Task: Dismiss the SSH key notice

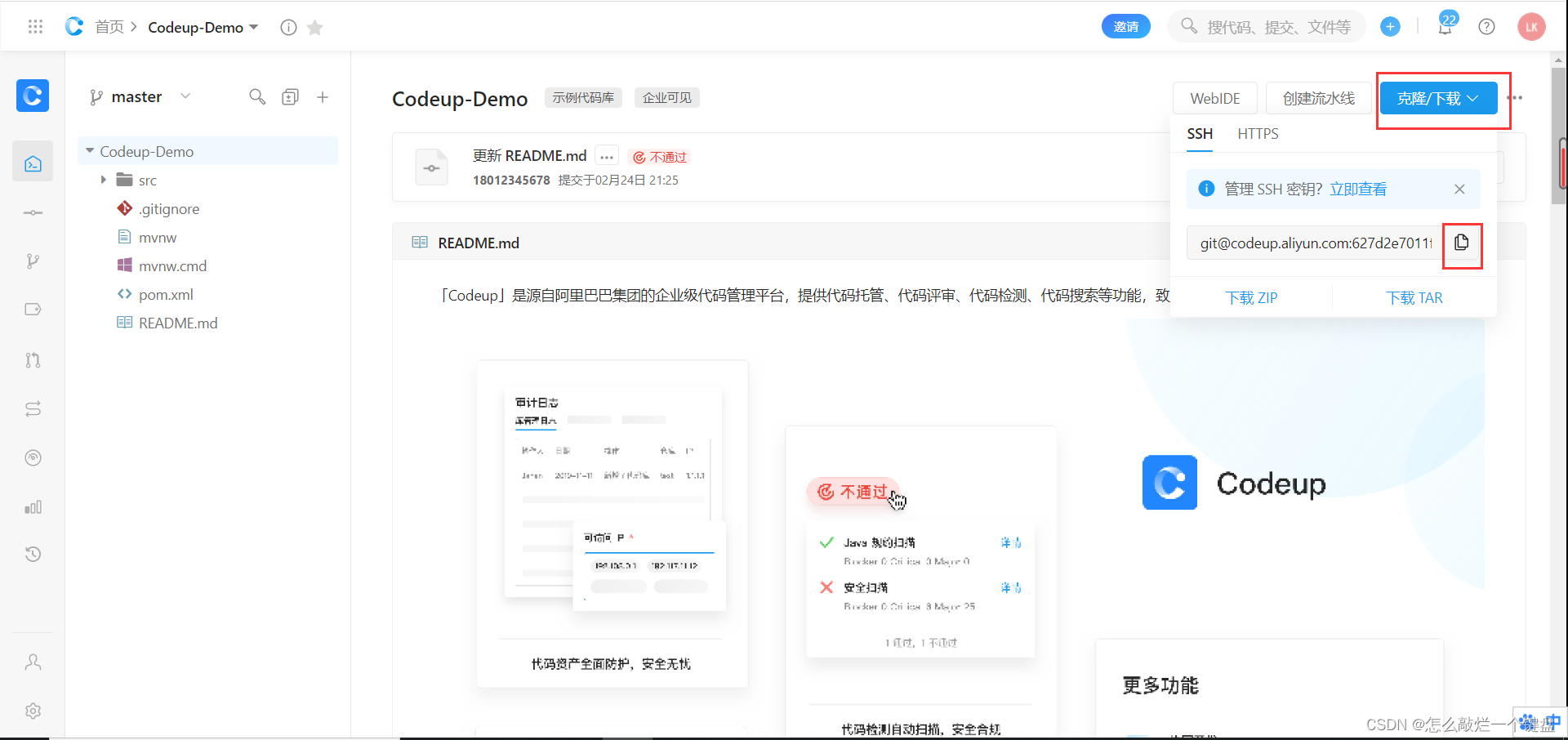Action: click(1459, 189)
